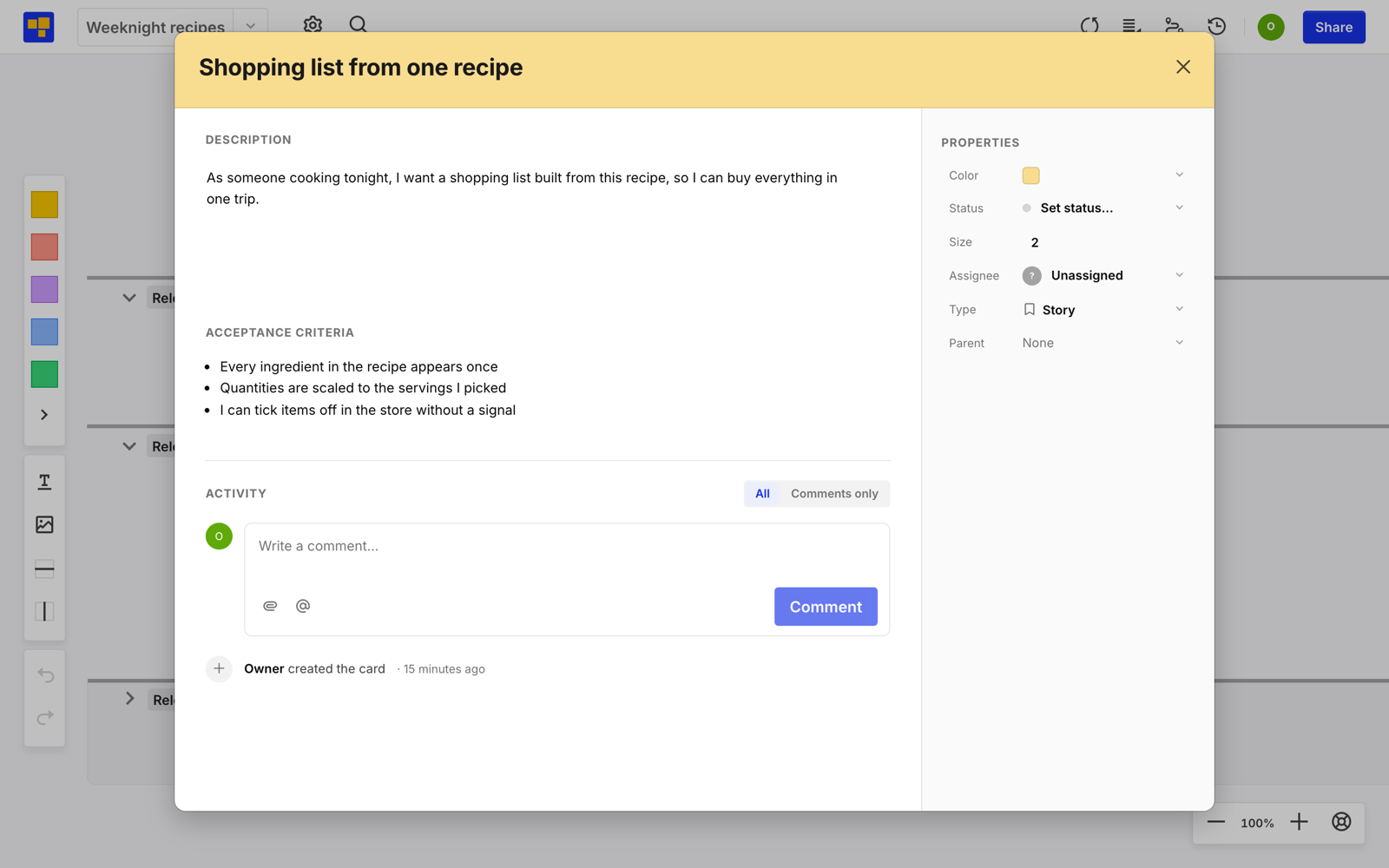Image resolution: width=1389 pixels, height=868 pixels.
Task: Click the plus icon beside Owner activity entry
Action: (219, 668)
